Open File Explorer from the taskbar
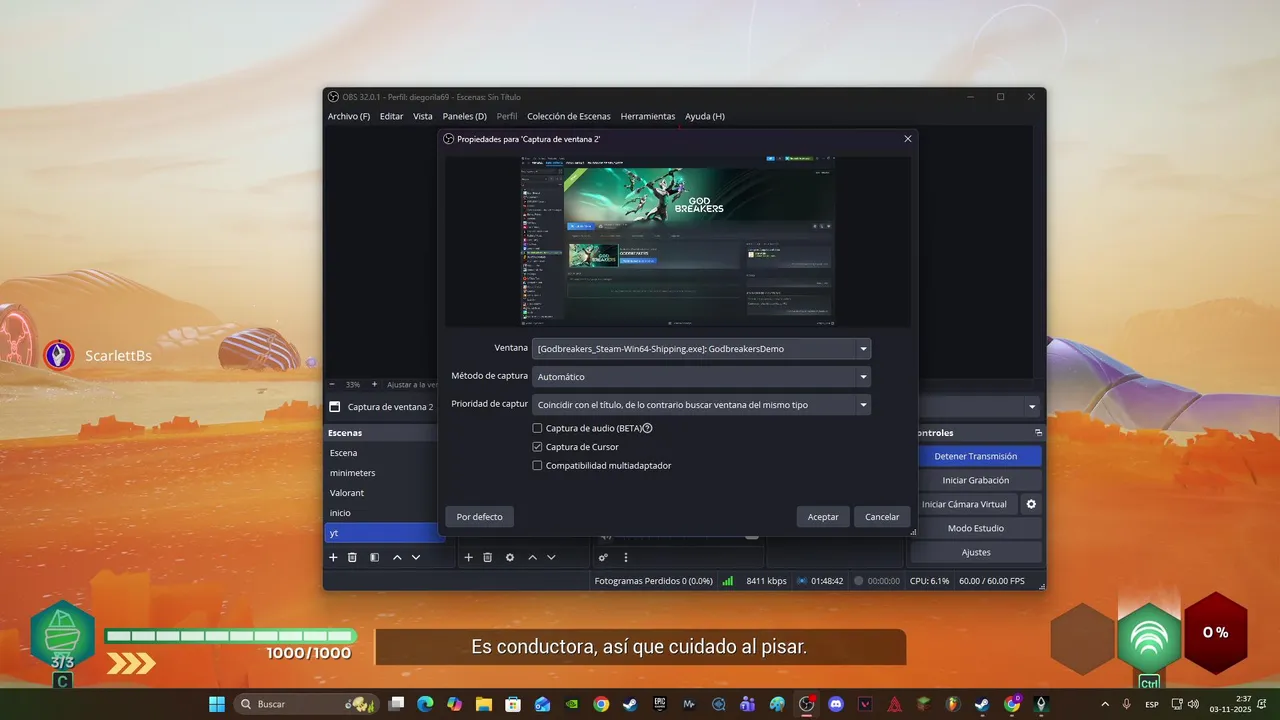 [x=483, y=704]
